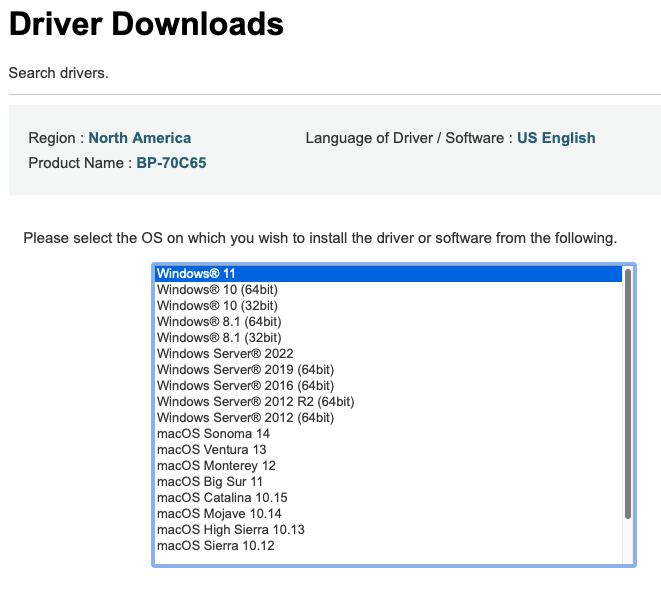Pick macOS Big Sur 11

[209, 481]
